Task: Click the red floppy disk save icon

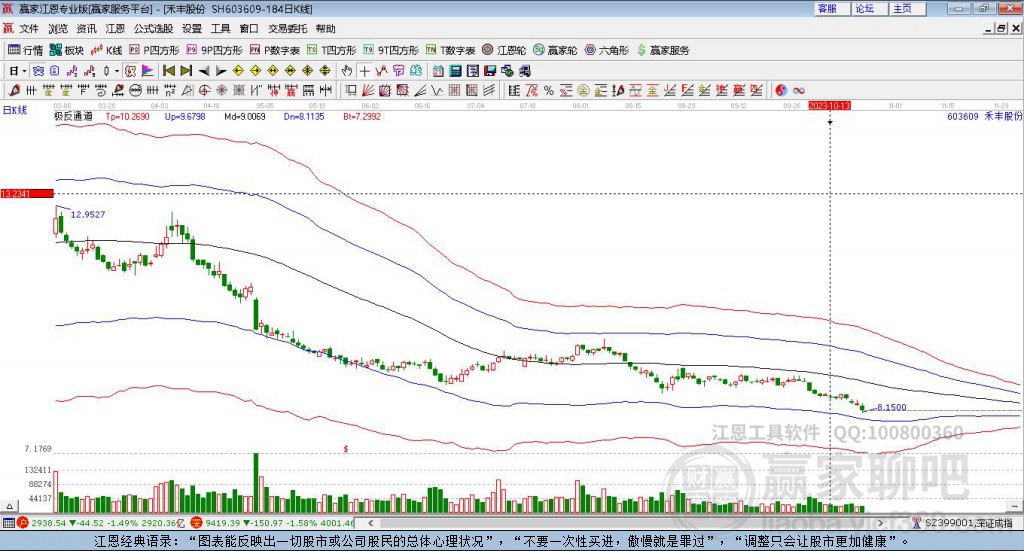Action: point(490,71)
